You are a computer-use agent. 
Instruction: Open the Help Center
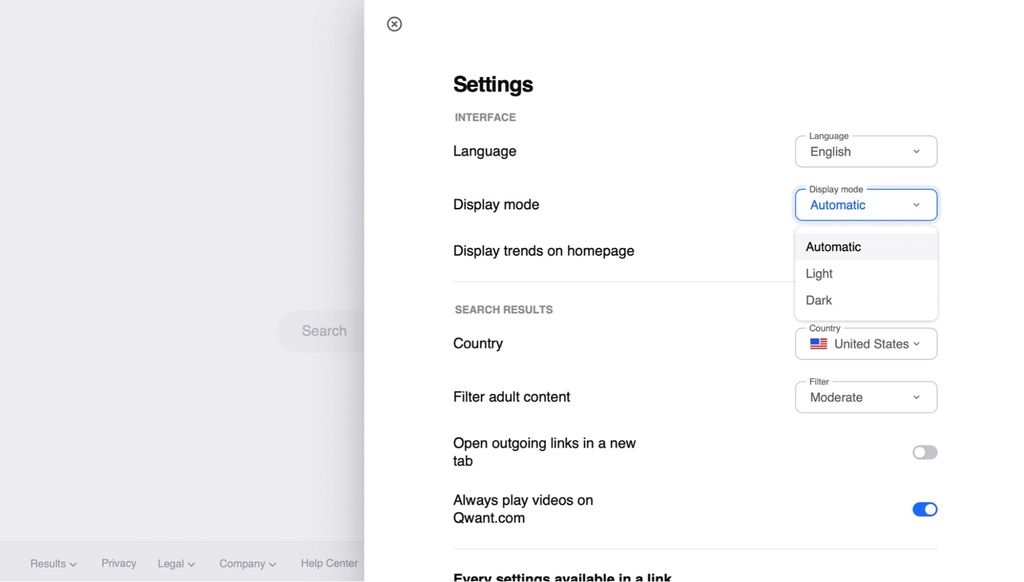coord(328,563)
